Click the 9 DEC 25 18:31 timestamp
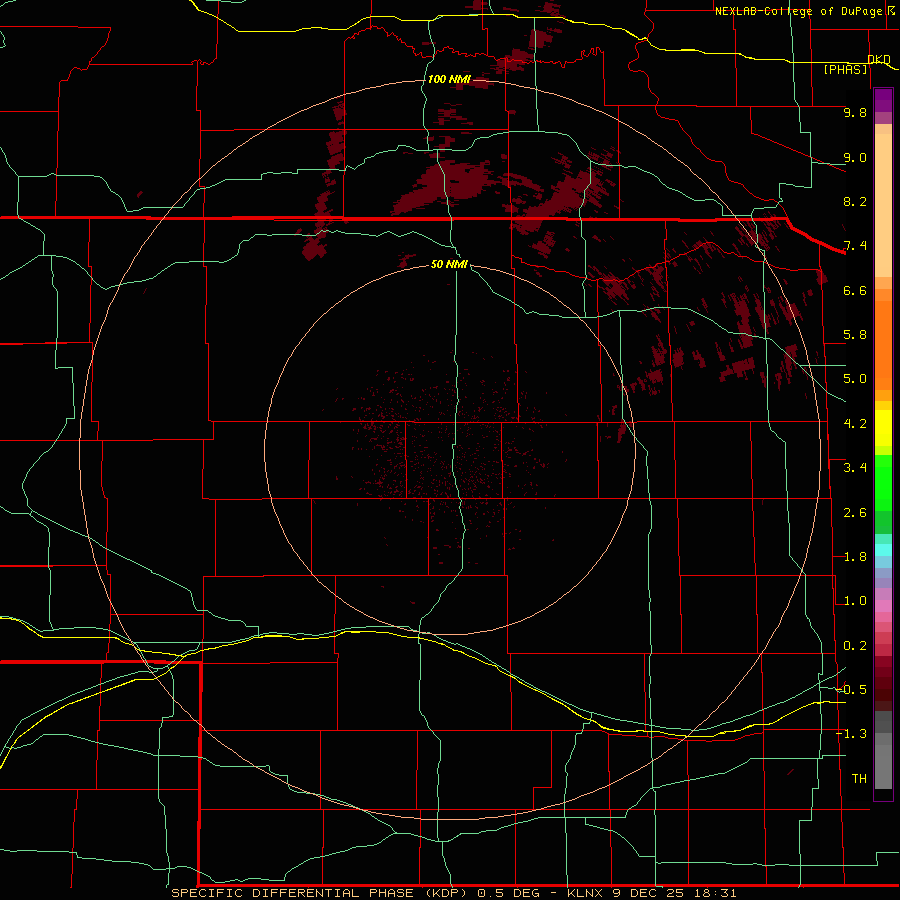The height and width of the screenshot is (900, 900). point(673,893)
